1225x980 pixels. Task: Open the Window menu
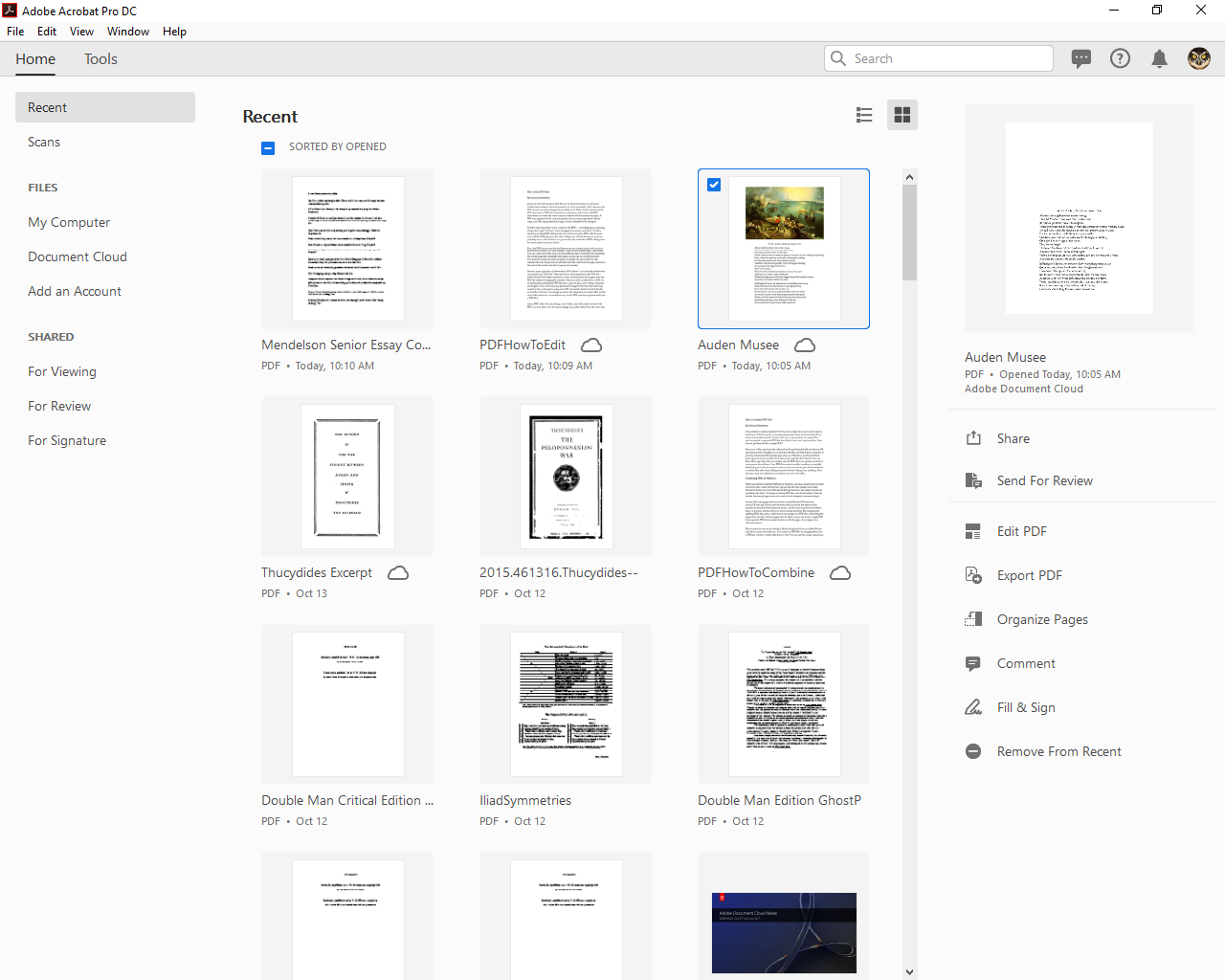pos(128,32)
